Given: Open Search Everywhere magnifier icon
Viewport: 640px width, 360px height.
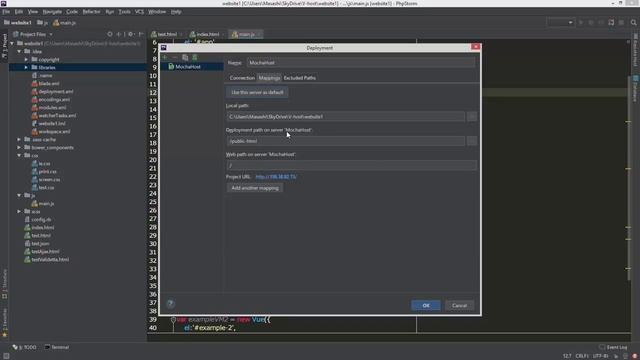Looking at the screenshot, I should point(633,22).
